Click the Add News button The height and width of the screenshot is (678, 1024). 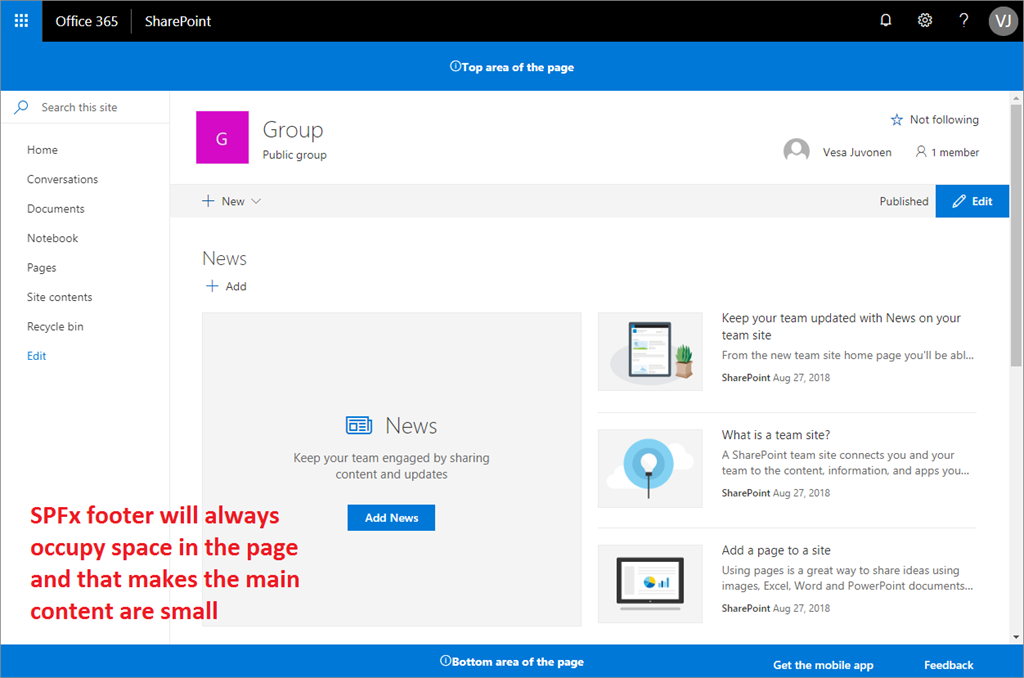coord(391,517)
